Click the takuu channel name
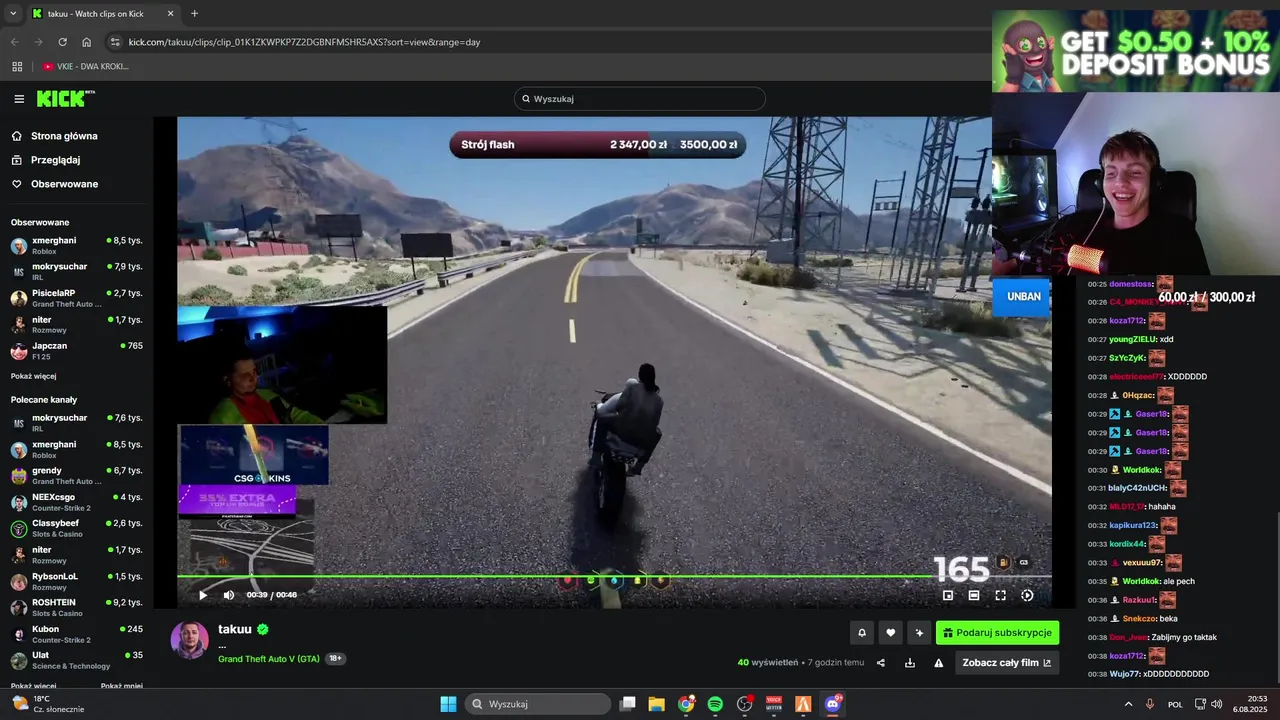Screen dimensions: 1280x720 click(235, 629)
